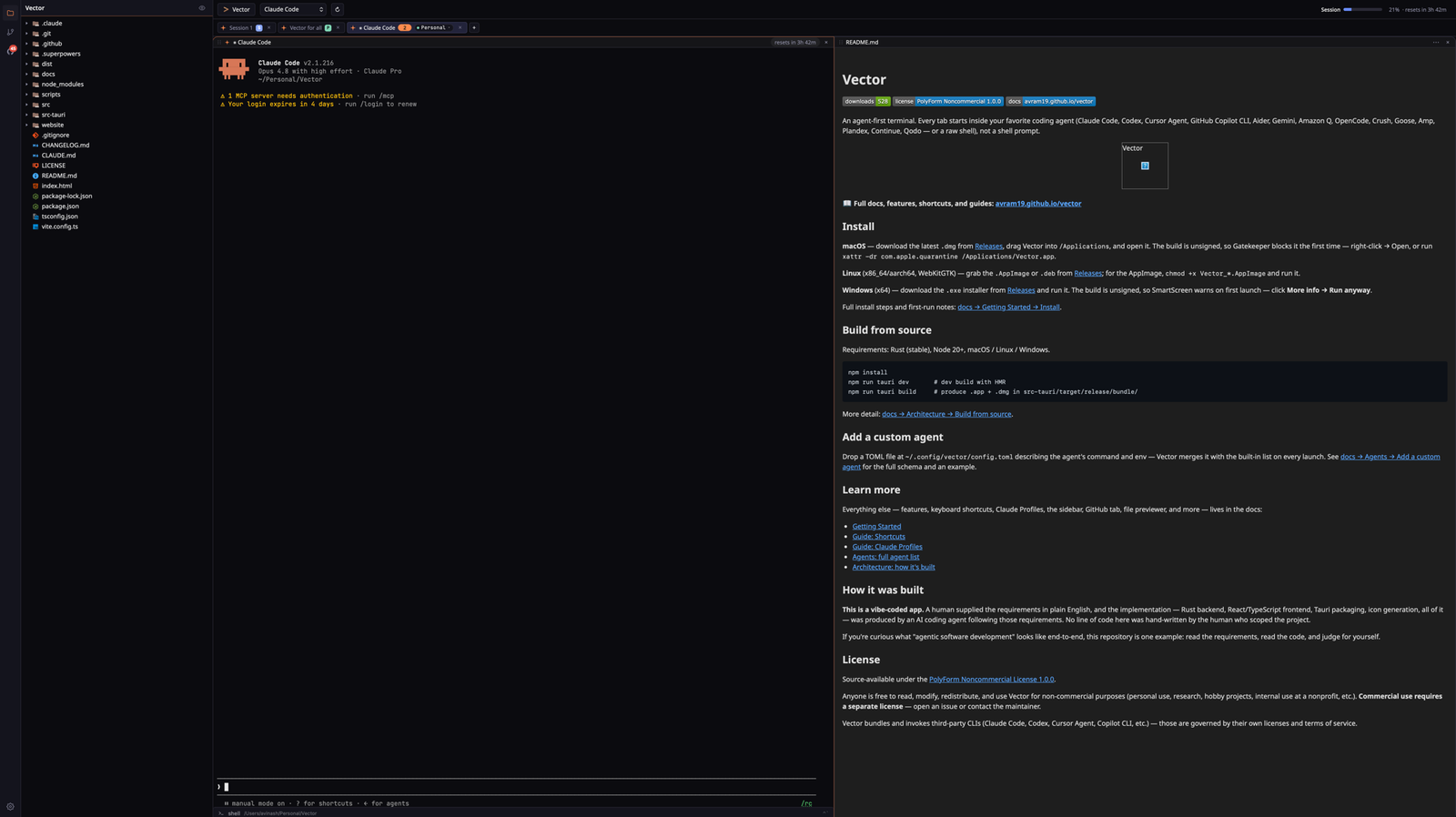The height and width of the screenshot is (817, 1456).
Task: Close the Claude Code terminal pane
Action: 826,42
